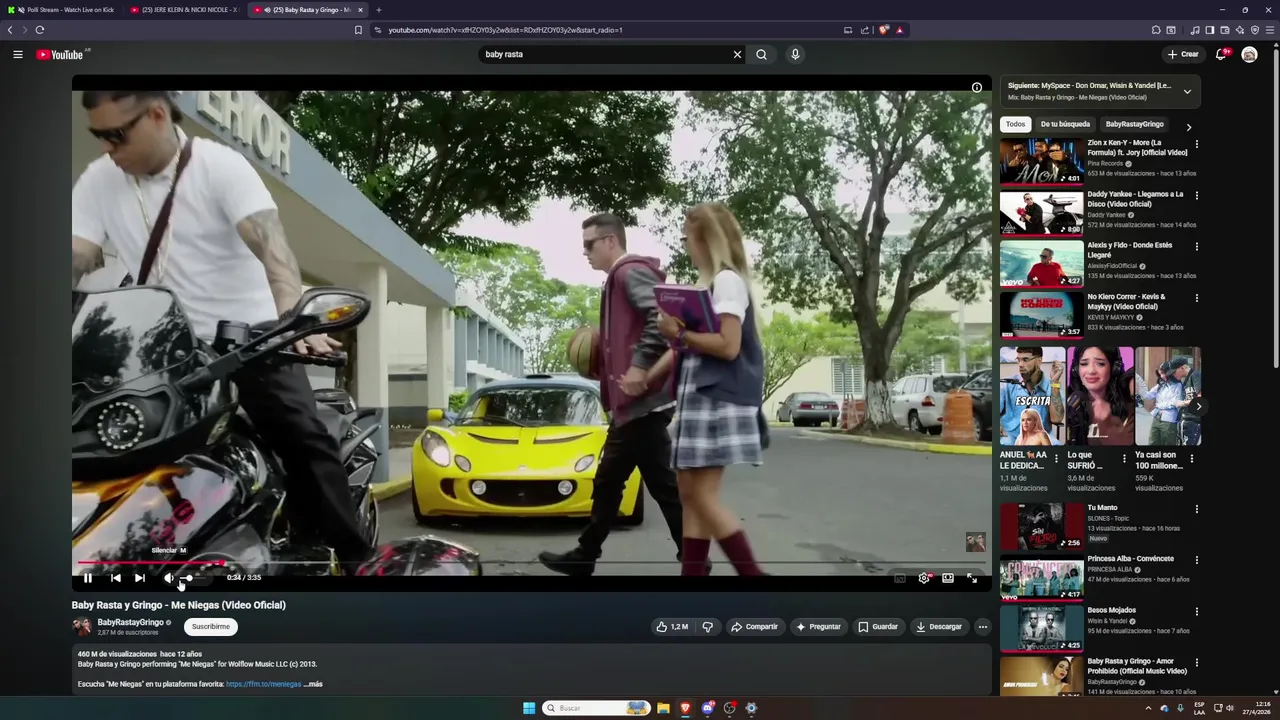Expand the description with '...más'
This screenshot has width=1280, height=720.
(x=313, y=684)
